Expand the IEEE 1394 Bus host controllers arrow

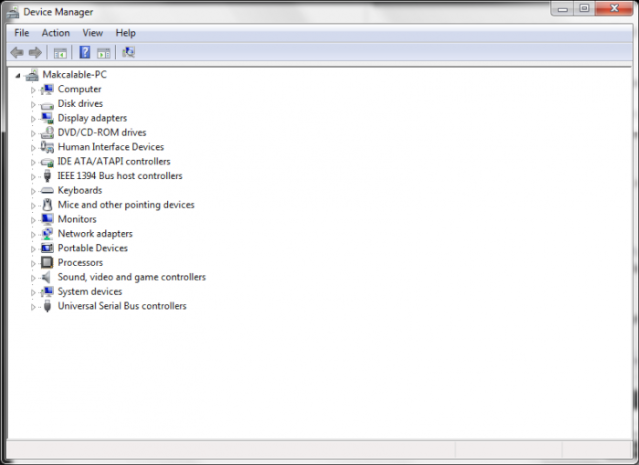tap(33, 177)
